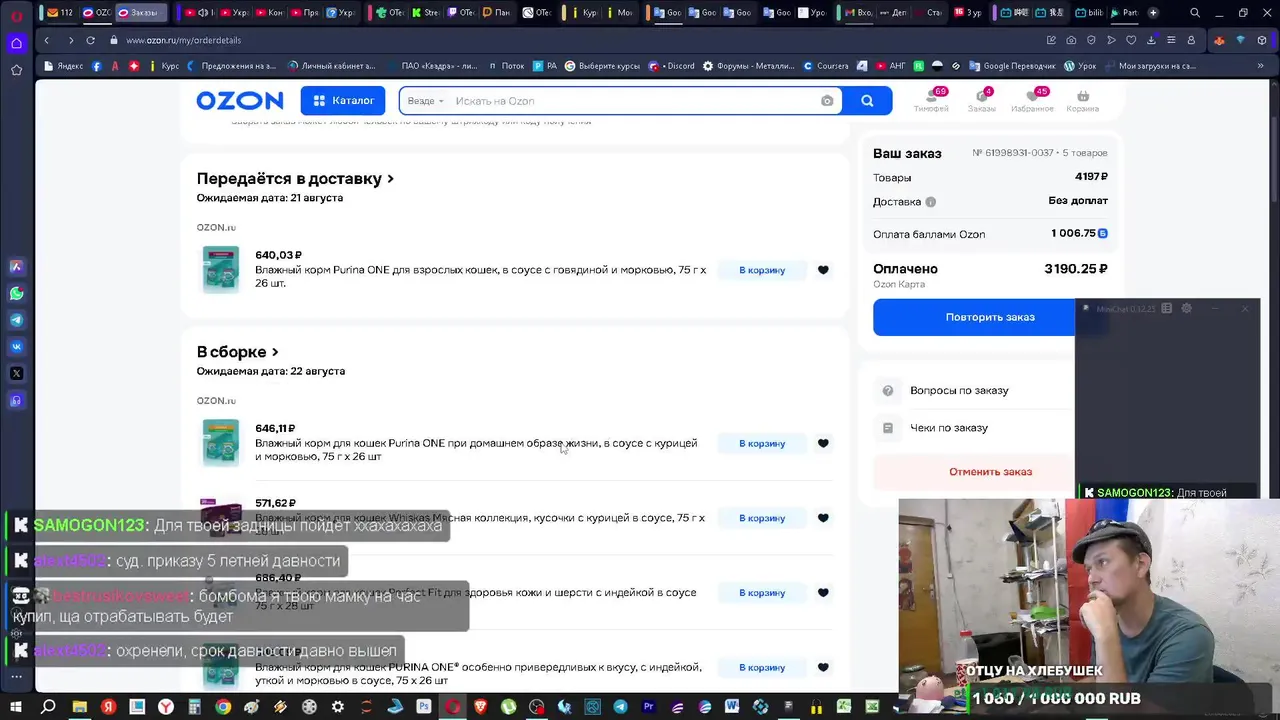Open the Заказы orders icon in header

click(981, 100)
